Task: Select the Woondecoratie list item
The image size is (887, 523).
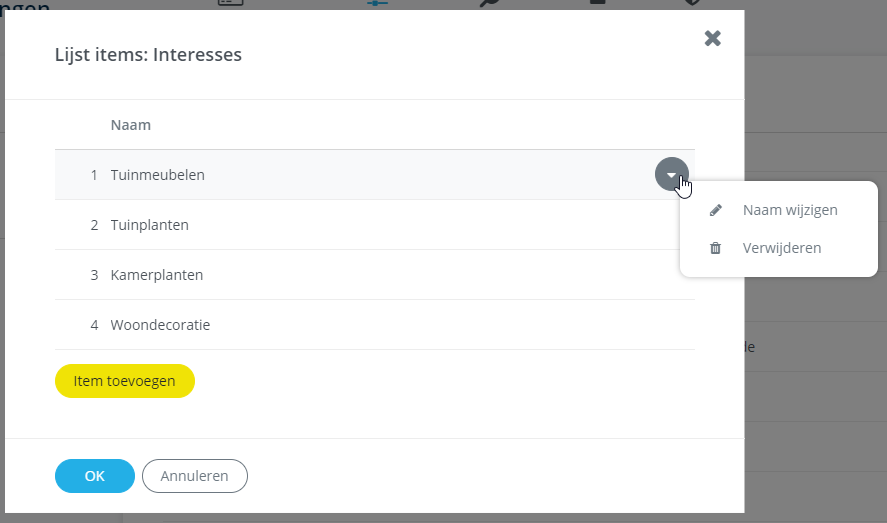Action: (160, 325)
